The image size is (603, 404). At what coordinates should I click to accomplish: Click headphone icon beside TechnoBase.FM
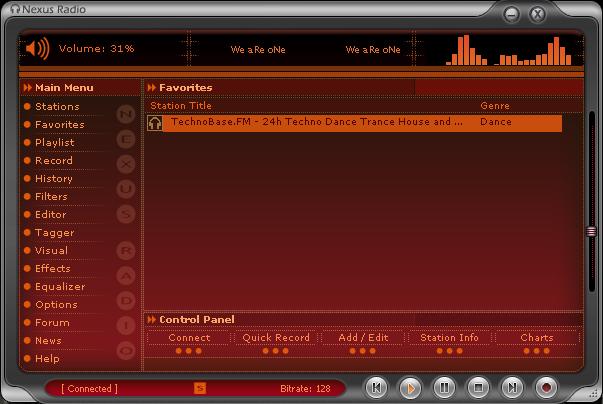[x=155, y=122]
